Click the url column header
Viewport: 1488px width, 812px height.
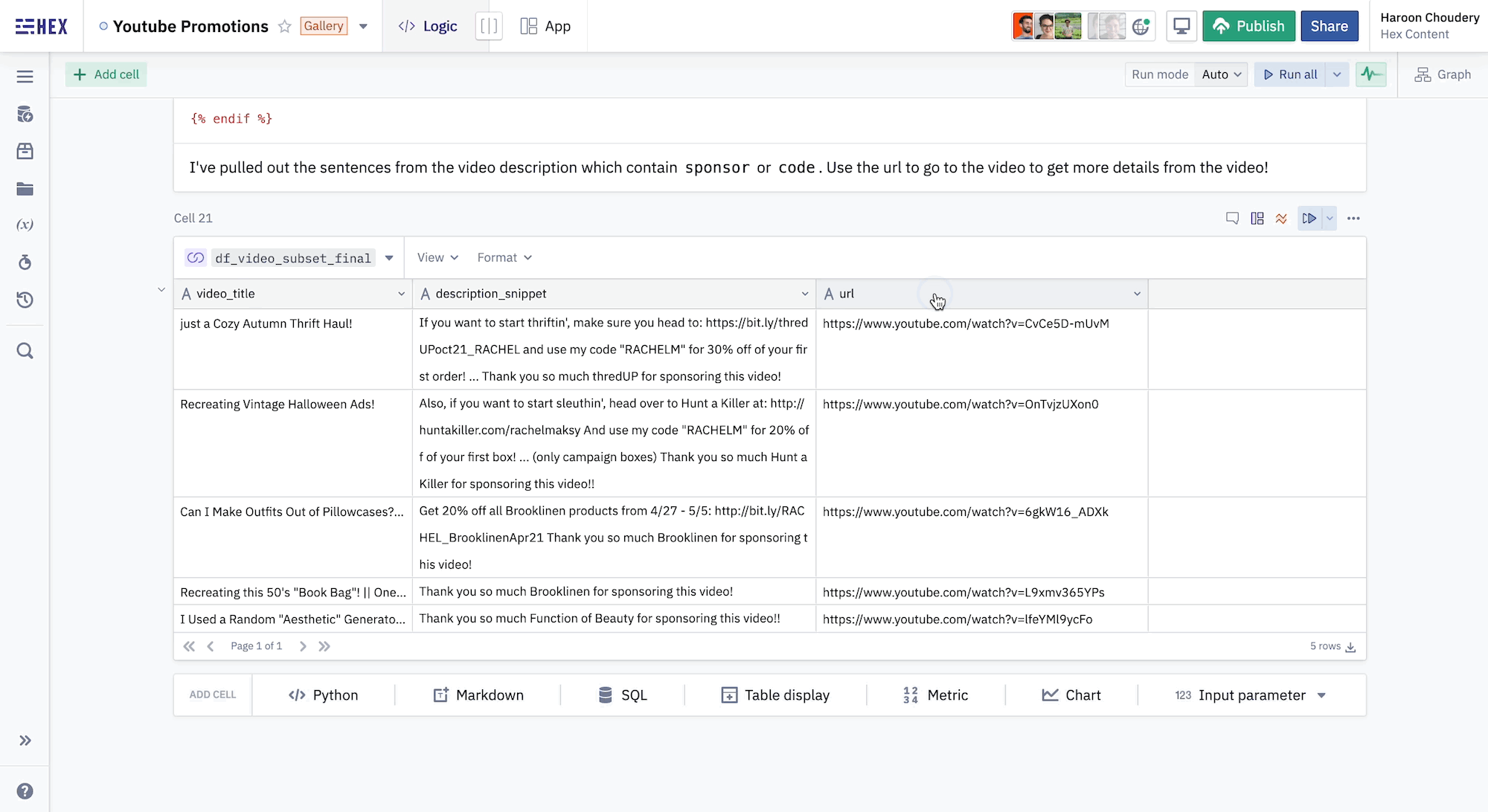pyautogui.click(x=847, y=294)
